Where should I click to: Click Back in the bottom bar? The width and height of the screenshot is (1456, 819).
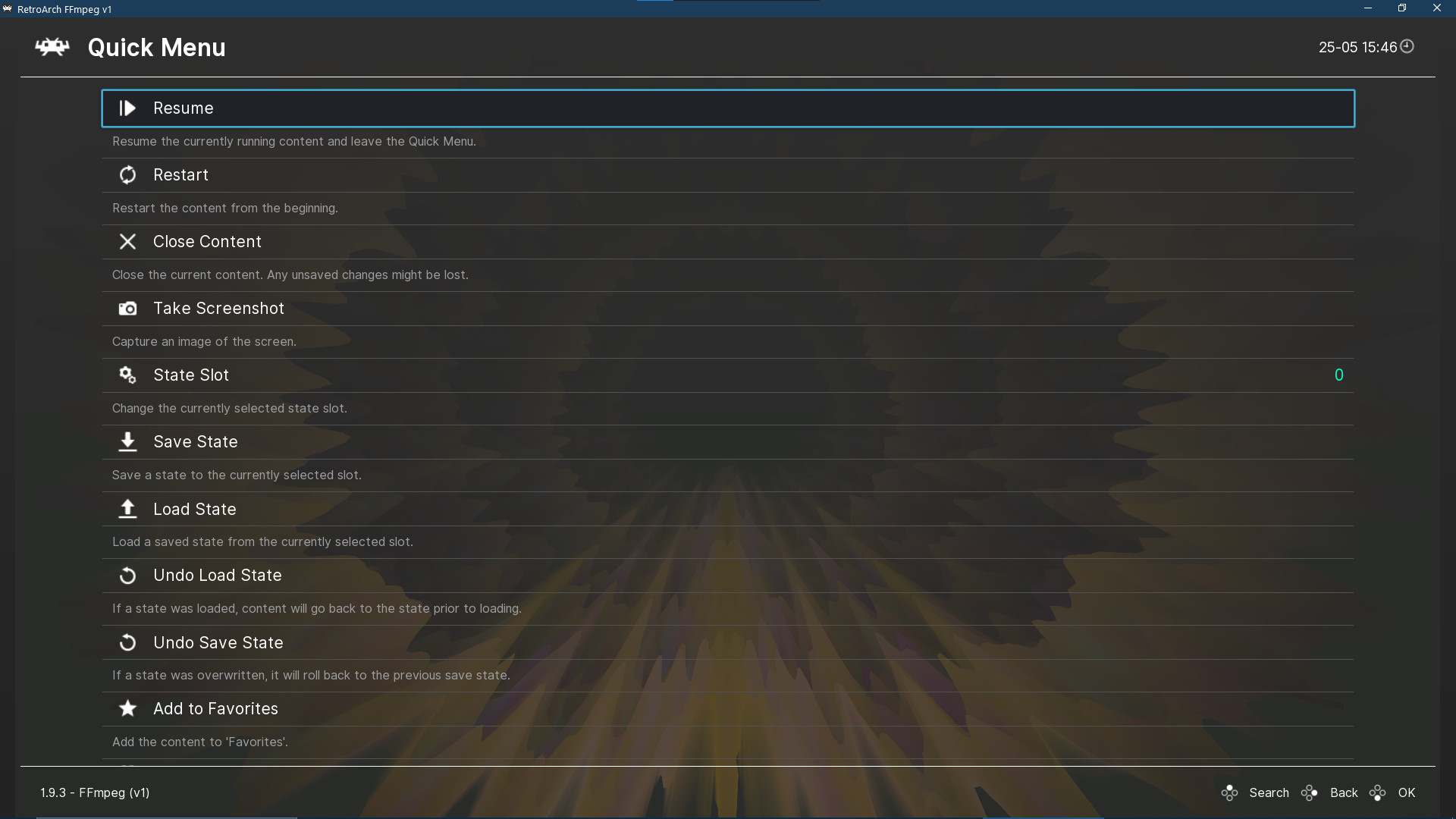(1344, 792)
